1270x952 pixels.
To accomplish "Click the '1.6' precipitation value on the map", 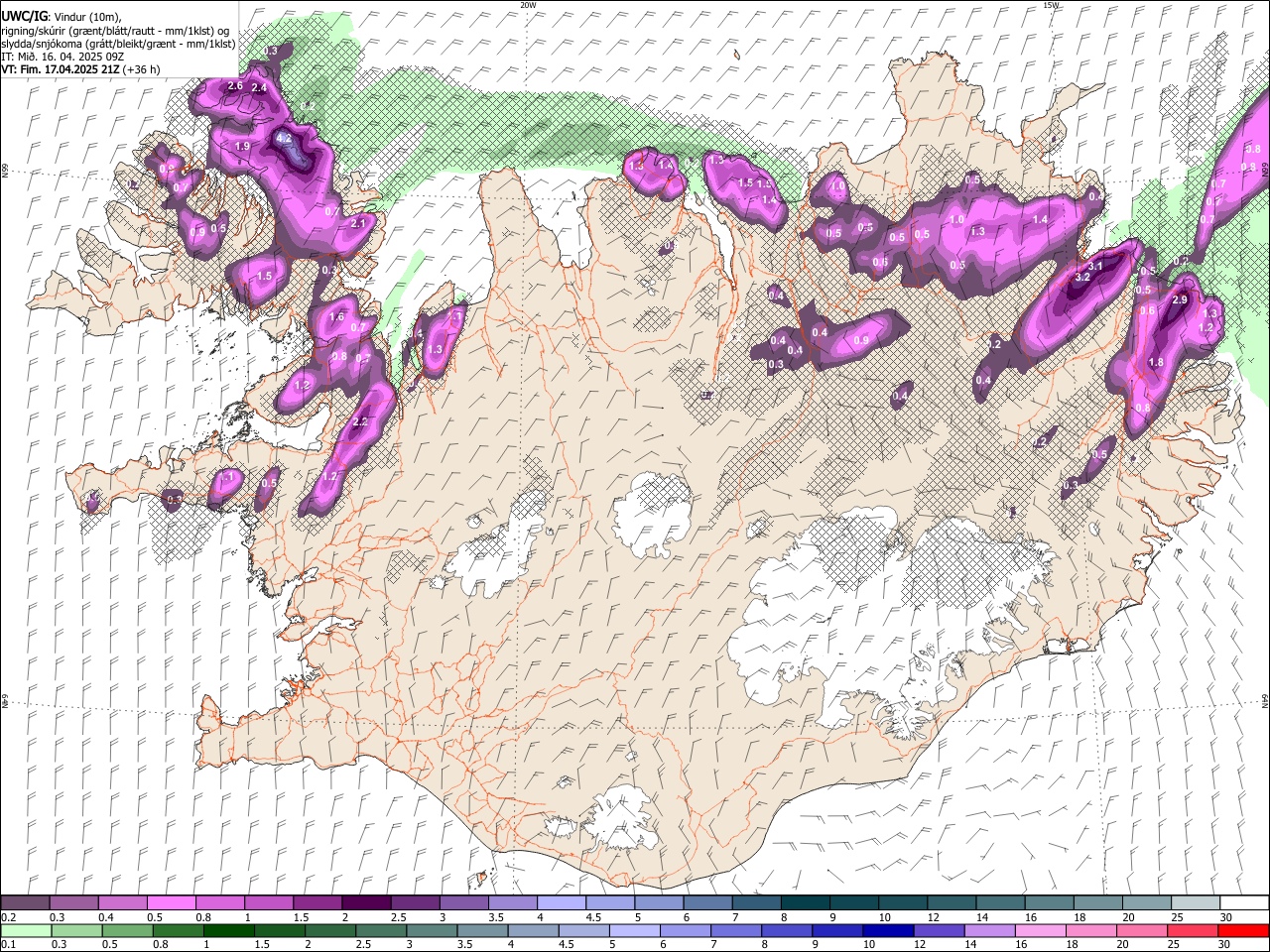I will coord(336,317).
